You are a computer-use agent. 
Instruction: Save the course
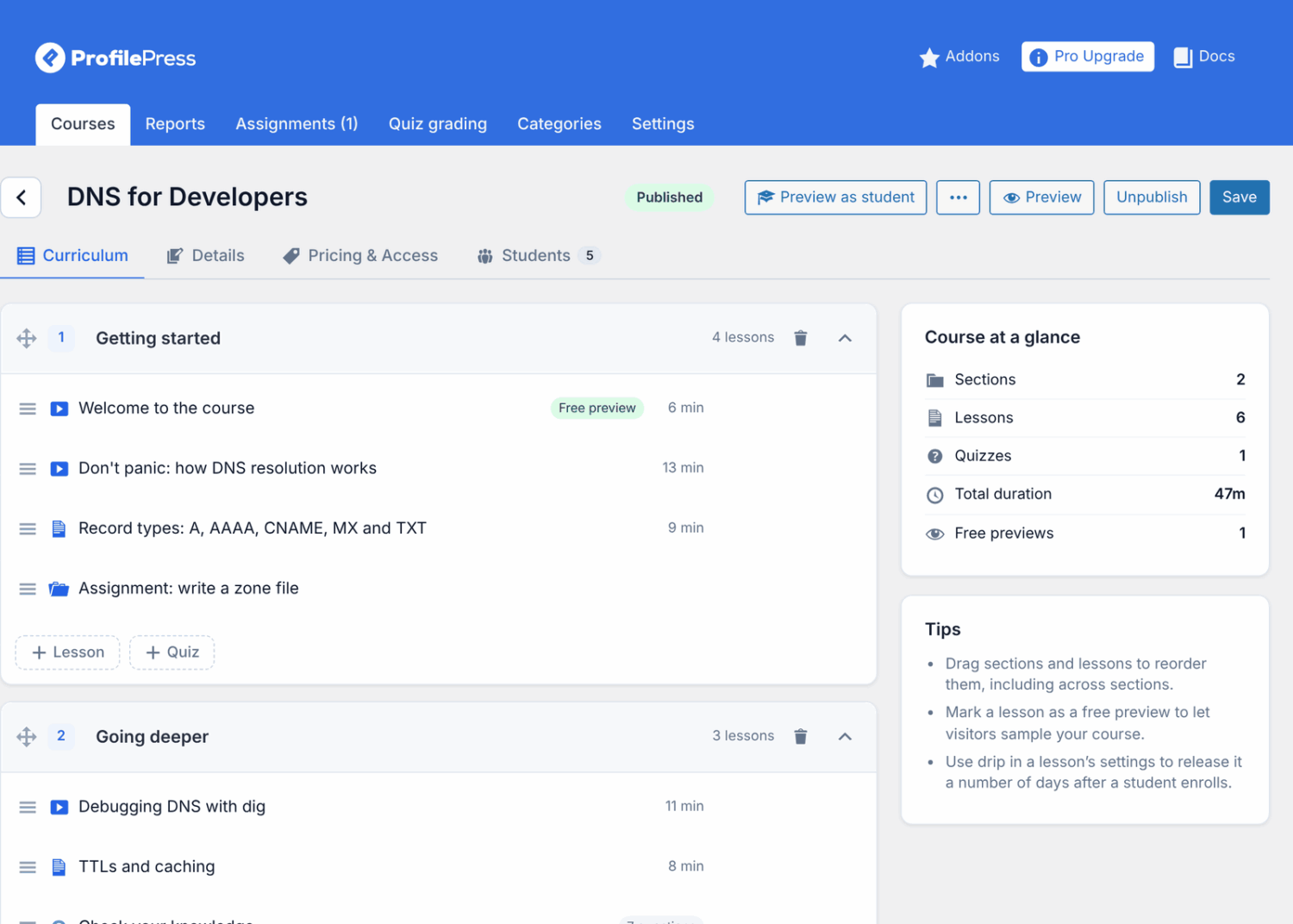point(1240,197)
